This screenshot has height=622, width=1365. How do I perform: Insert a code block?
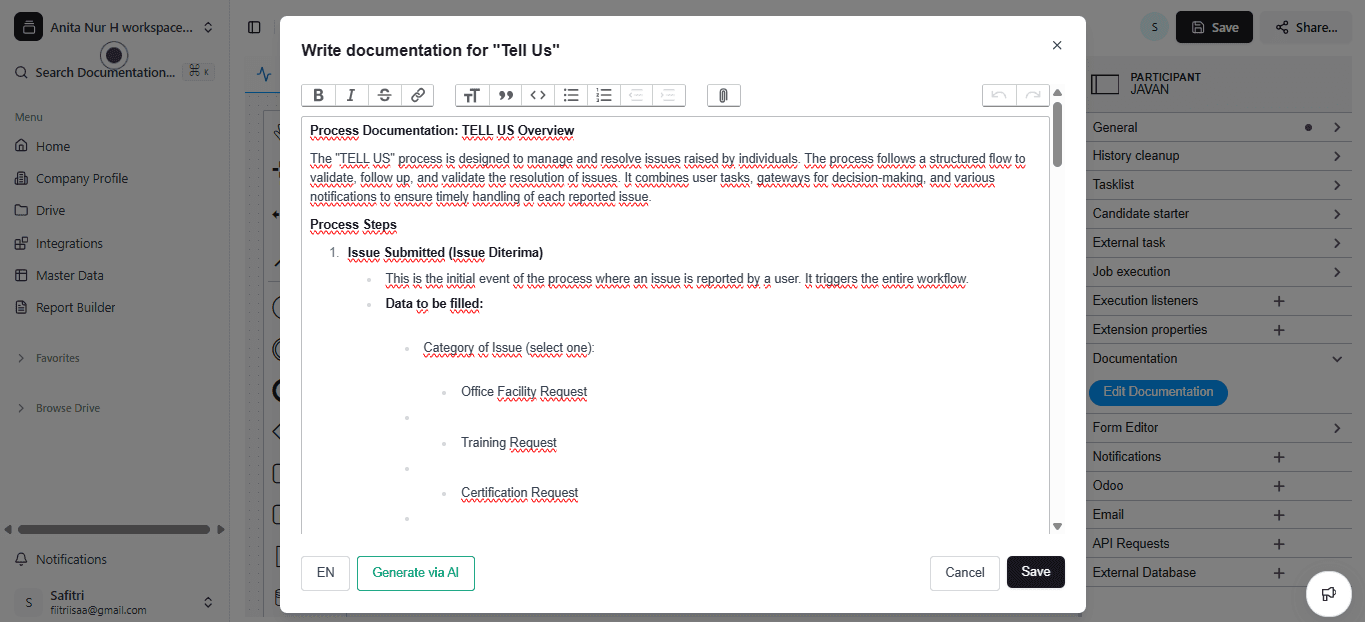click(x=537, y=94)
